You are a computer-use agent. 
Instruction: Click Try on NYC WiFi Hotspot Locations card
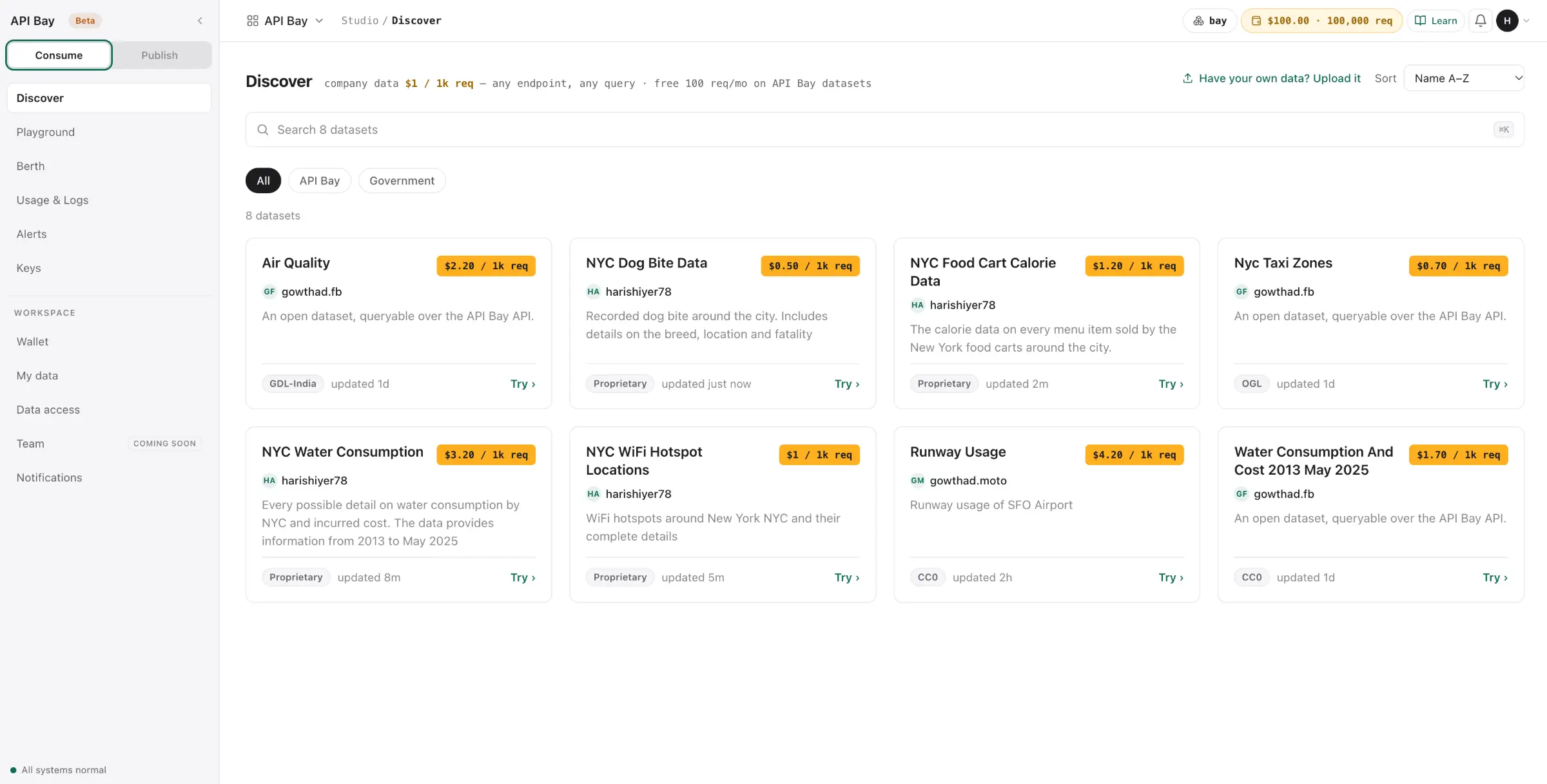847,578
